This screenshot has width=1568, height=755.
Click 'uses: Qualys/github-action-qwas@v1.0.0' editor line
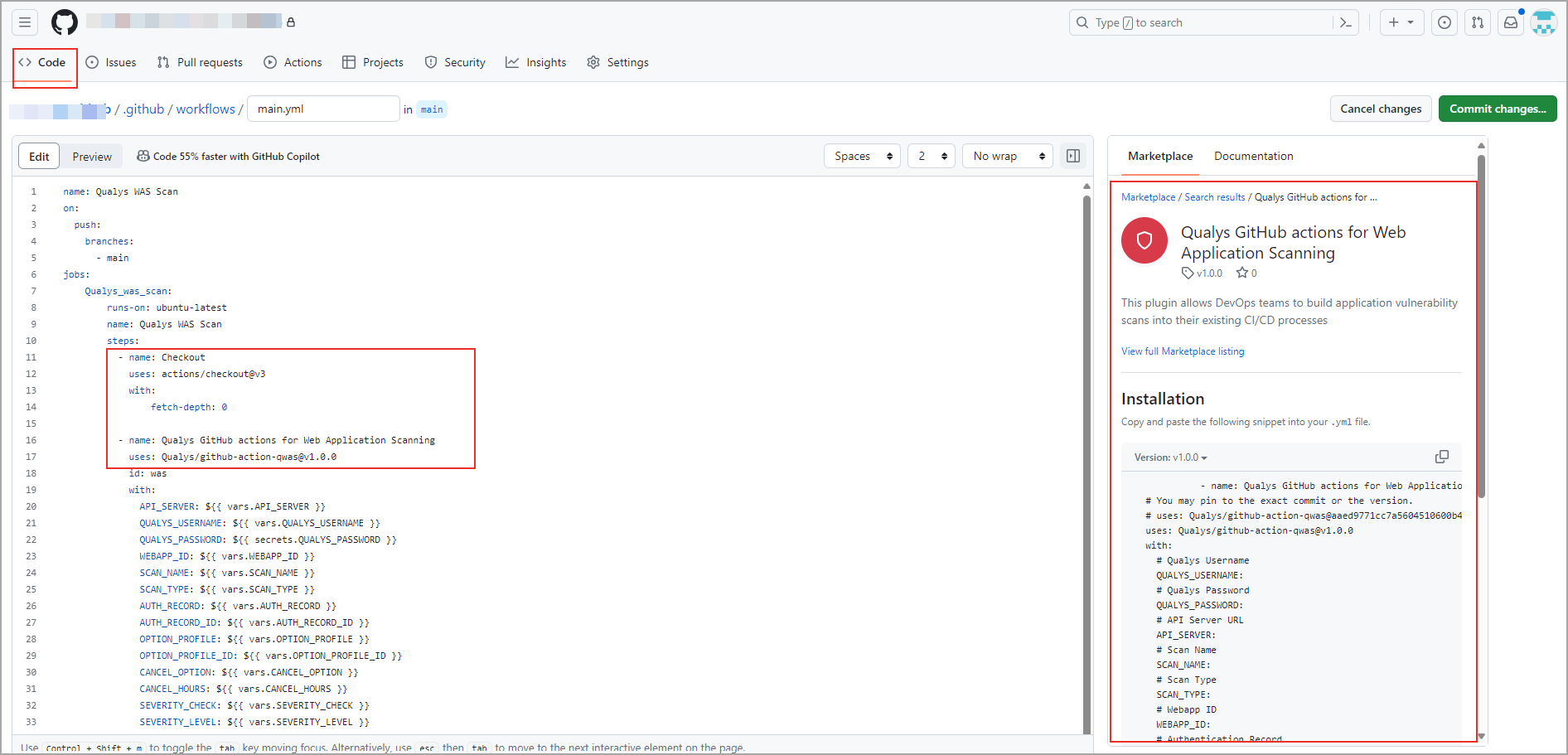[x=233, y=457]
